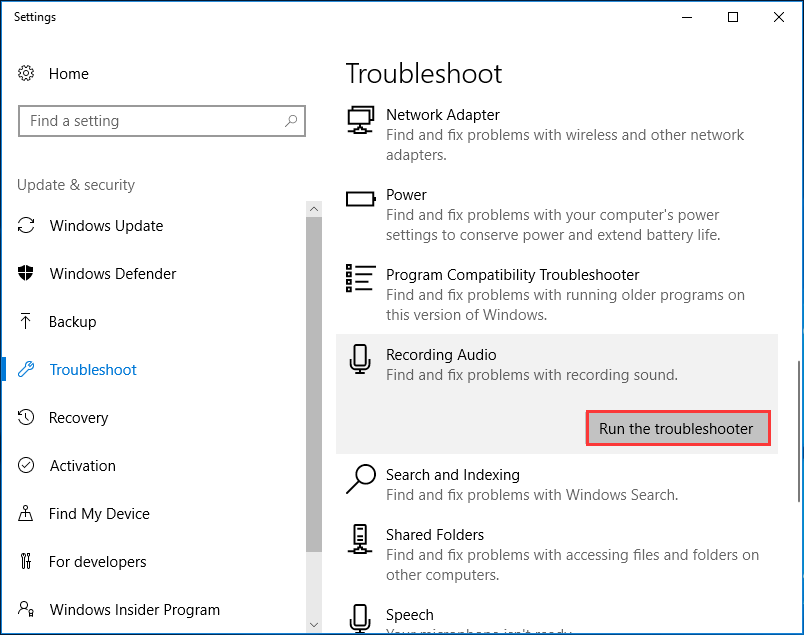This screenshot has height=635, width=804.
Task: Switch to the Activation section
Action: [x=80, y=465]
